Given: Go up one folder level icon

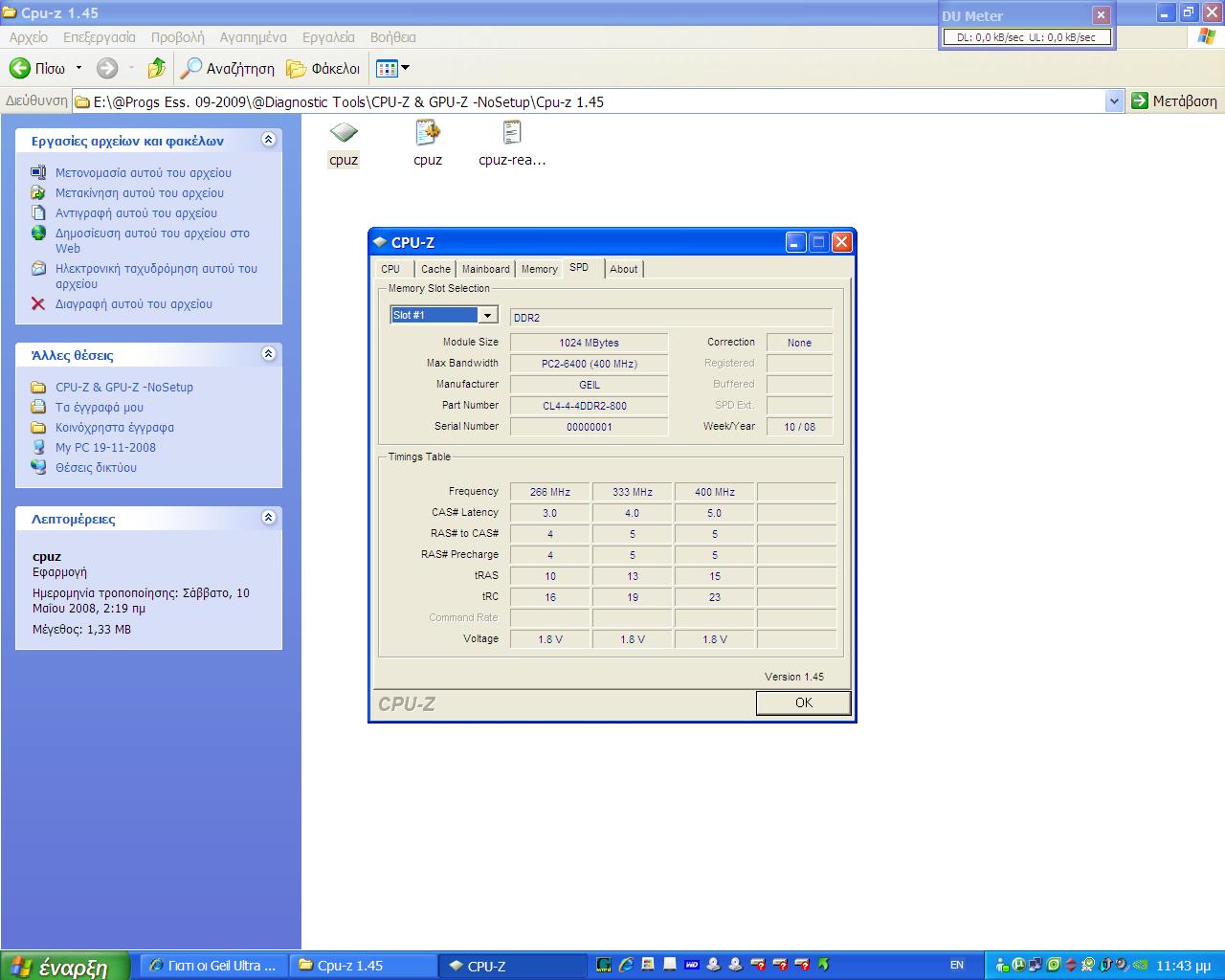Looking at the screenshot, I should (156, 68).
